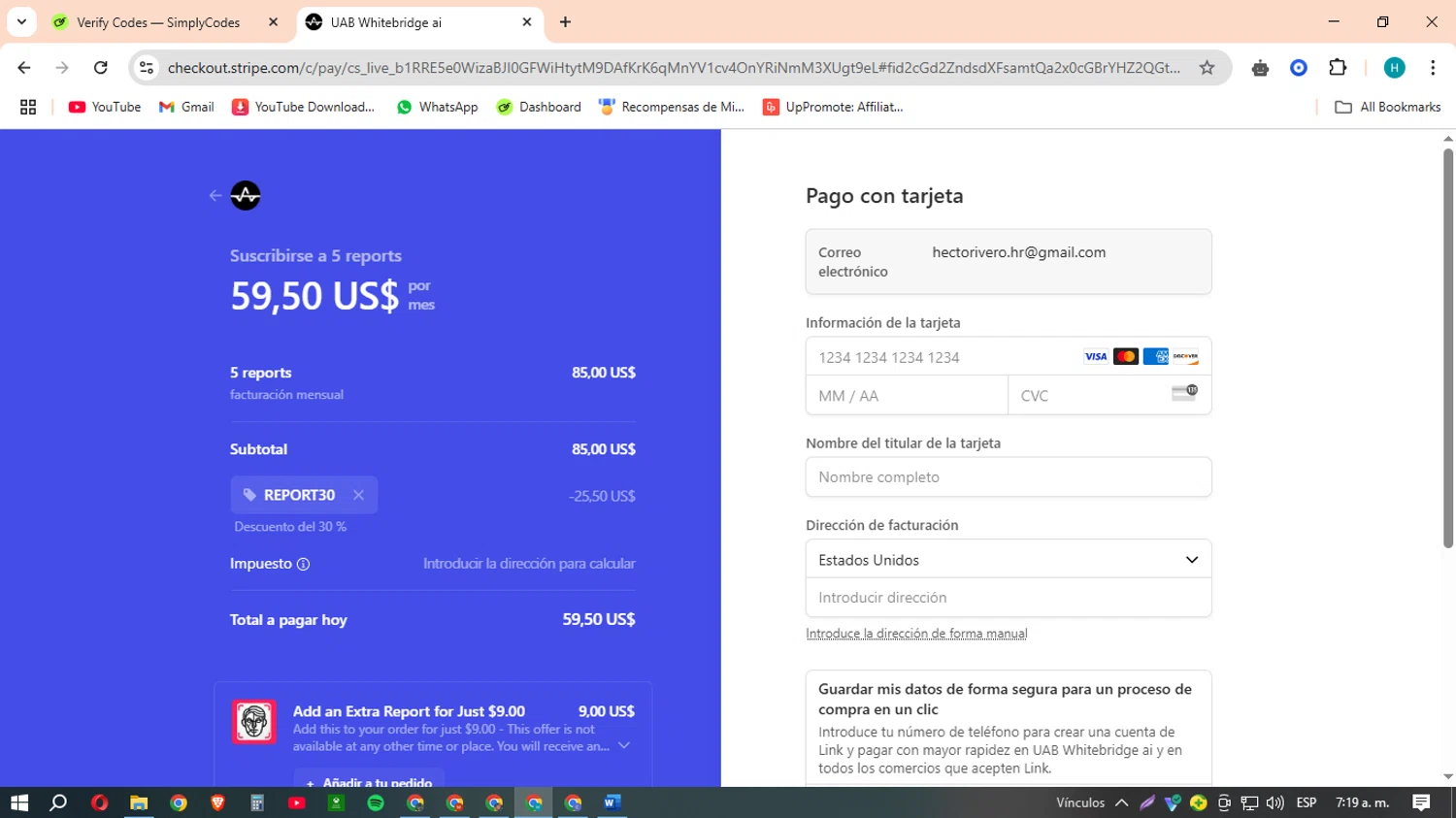This screenshot has height=818, width=1456.
Task: Open the YouTube bookmark
Action: 105,108
